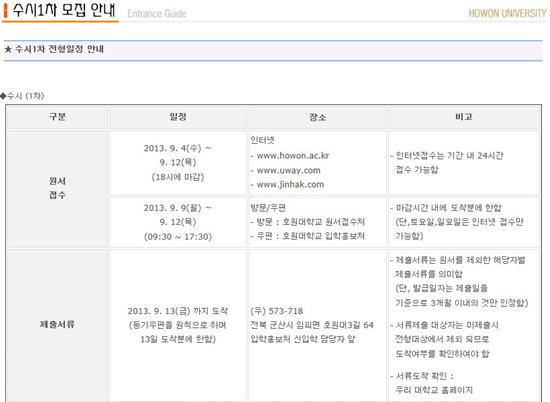Click the 13일 도착분에 한함 text
Screen dimensions: 550x402
[x=178, y=340]
